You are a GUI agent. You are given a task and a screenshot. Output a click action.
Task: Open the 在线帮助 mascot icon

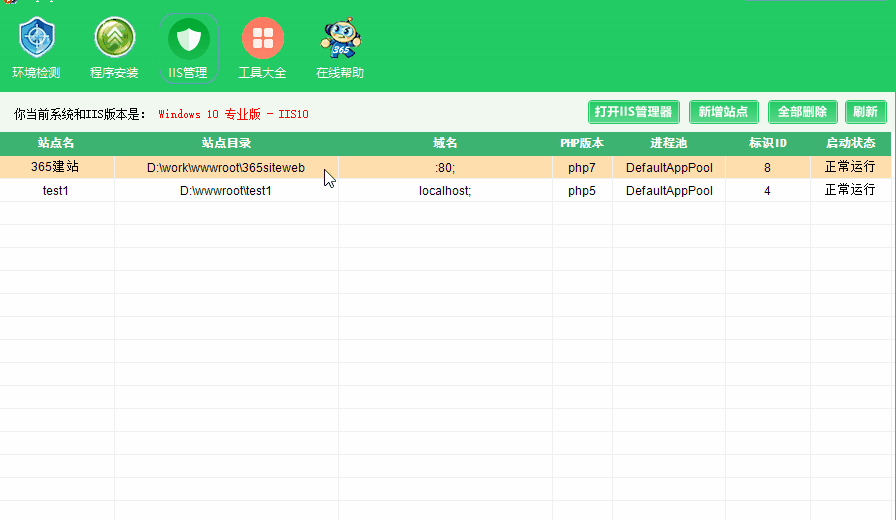[340, 38]
